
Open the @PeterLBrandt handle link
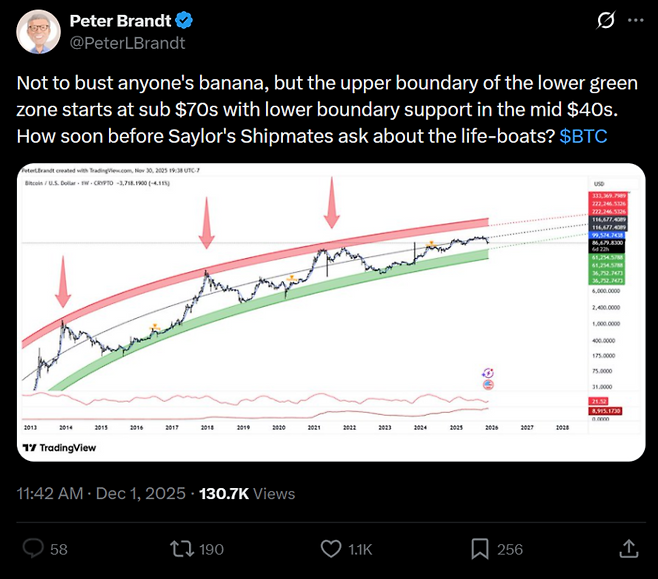click(128, 43)
